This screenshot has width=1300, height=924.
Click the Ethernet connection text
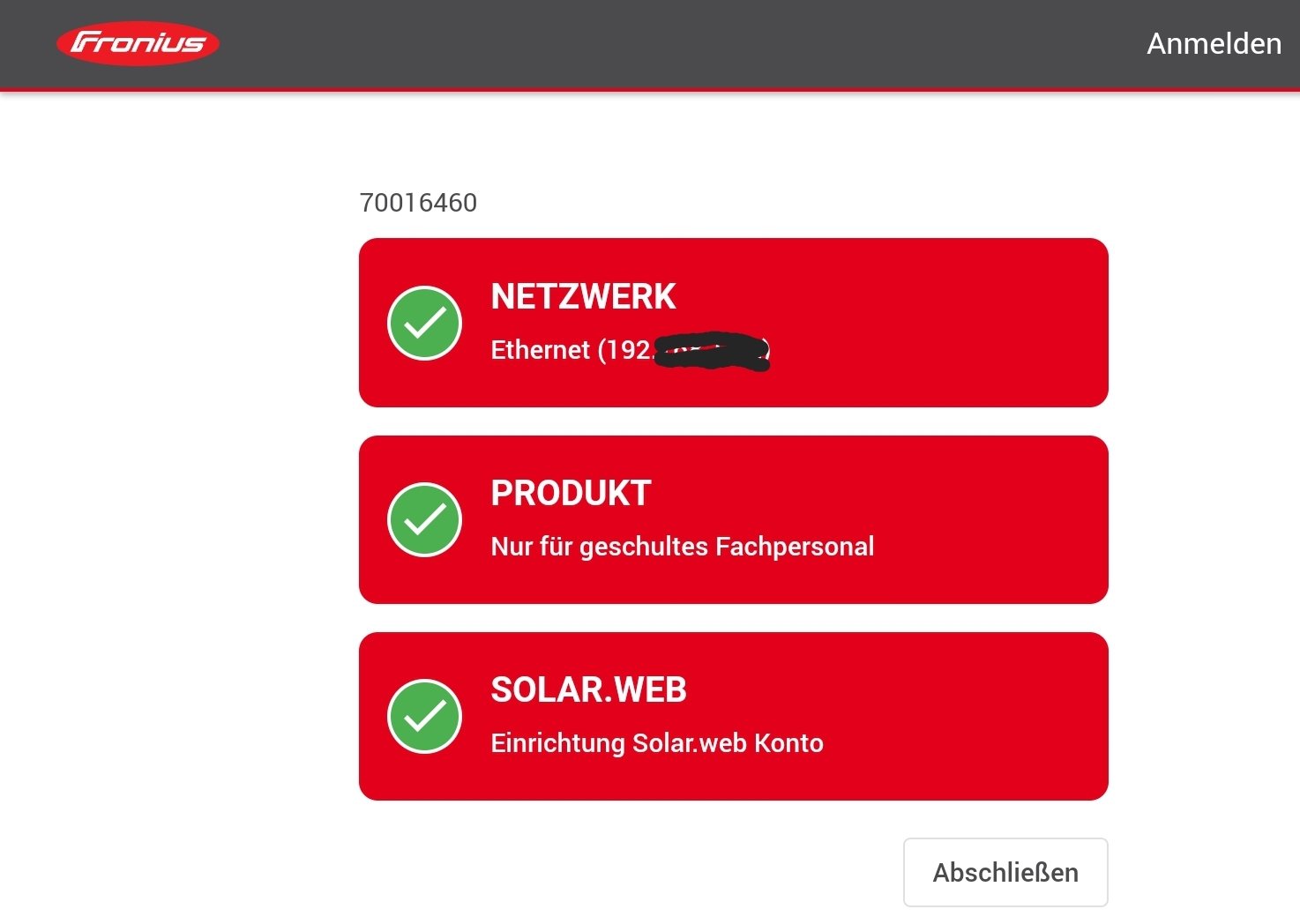tap(540, 350)
